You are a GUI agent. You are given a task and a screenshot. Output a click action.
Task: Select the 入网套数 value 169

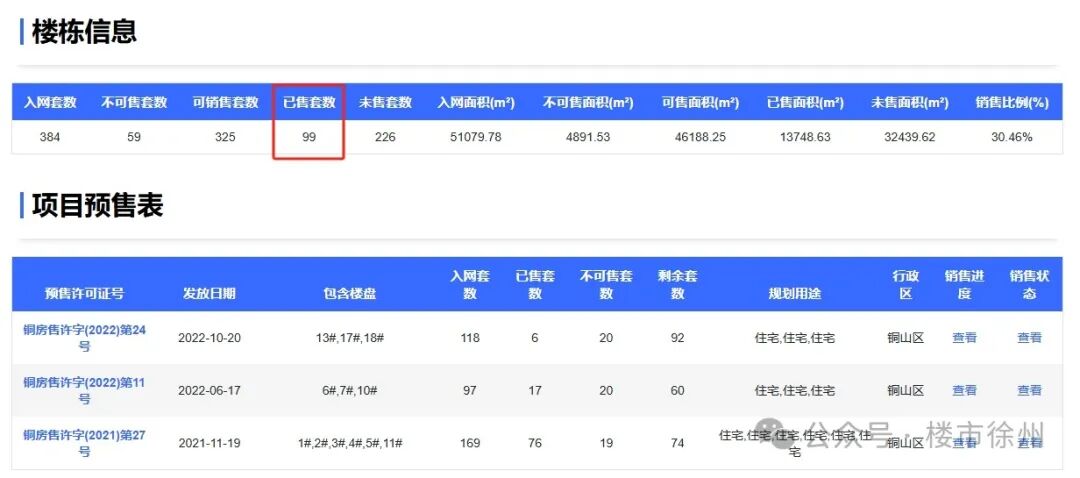470,443
